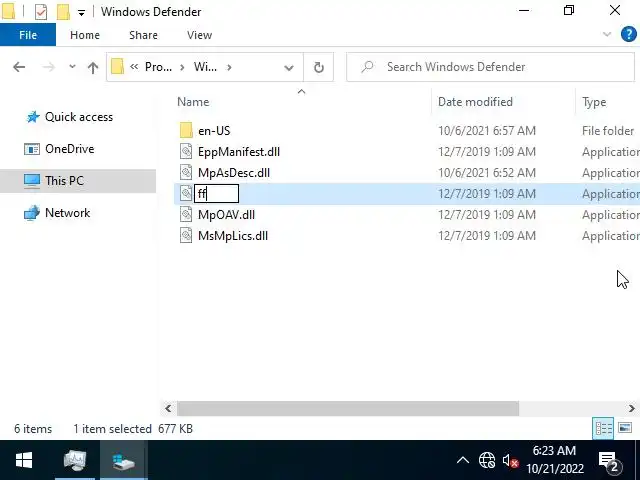Click the MpOAV.dll file icon
Screen dimensions: 640x480
[x=186, y=215]
